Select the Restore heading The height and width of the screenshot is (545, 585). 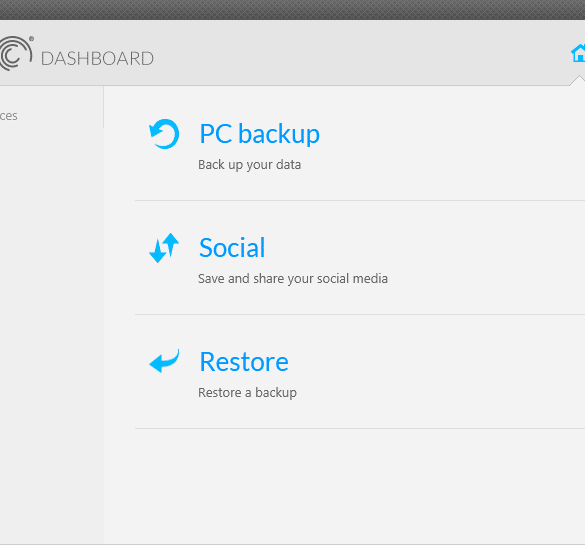point(244,362)
